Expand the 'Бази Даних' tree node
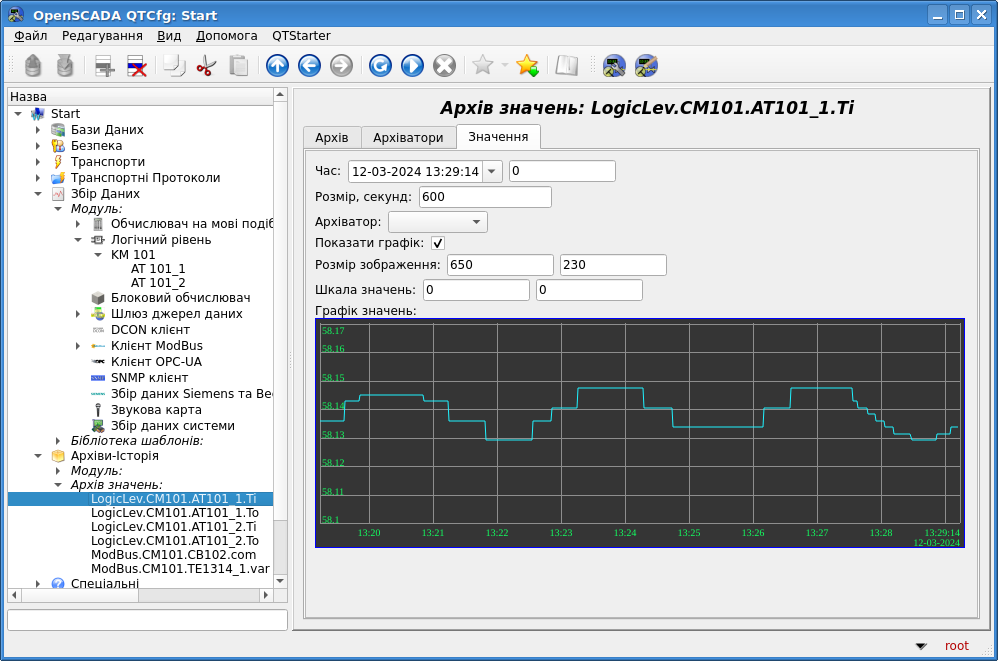The height and width of the screenshot is (661, 998). point(38,130)
